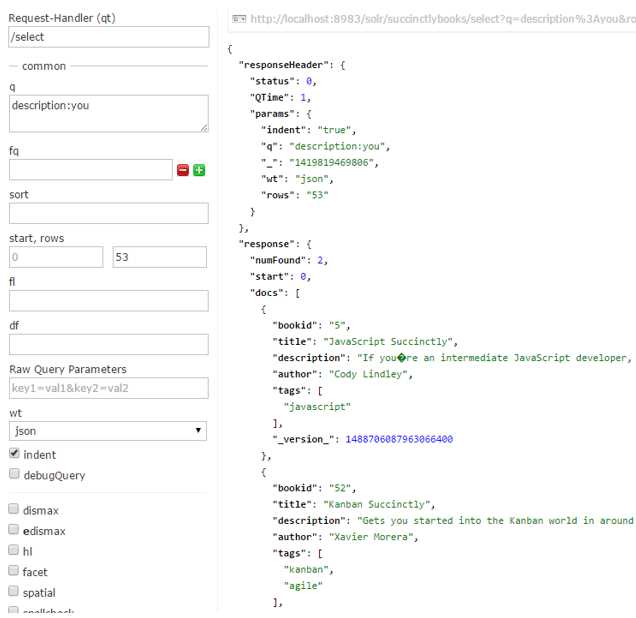Remove the fq filter with red minus icon
Screen dimensions: 636x618
pyautogui.click(x=183, y=170)
